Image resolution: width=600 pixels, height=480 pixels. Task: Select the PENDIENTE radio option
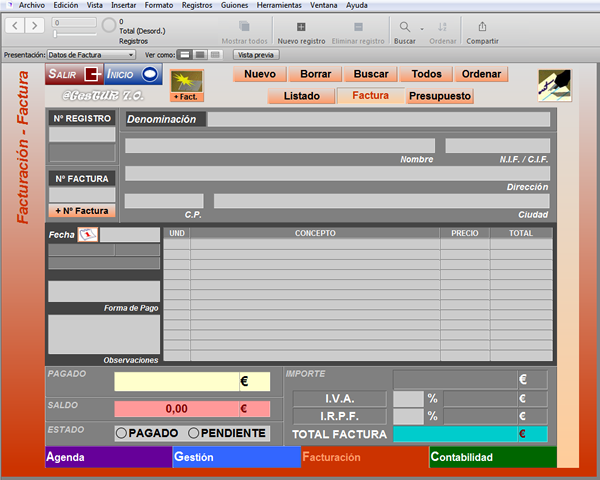click(194, 433)
